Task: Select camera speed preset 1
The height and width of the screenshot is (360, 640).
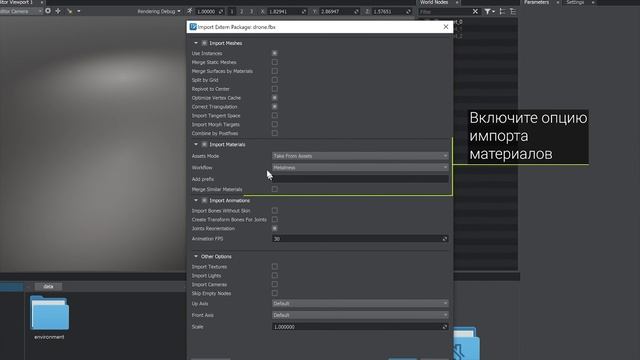Action: tap(231, 11)
